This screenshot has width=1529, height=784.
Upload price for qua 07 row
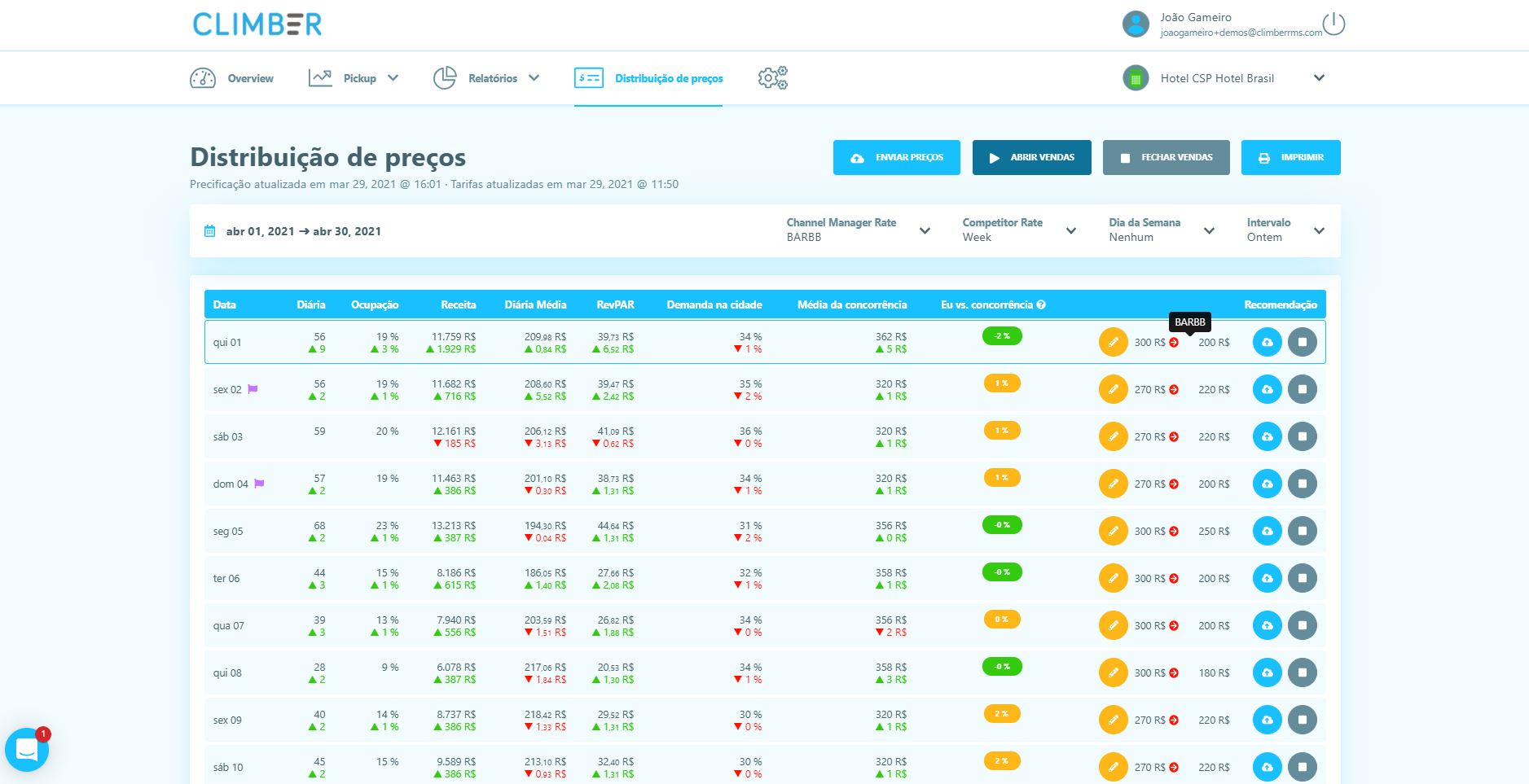pyautogui.click(x=1267, y=625)
